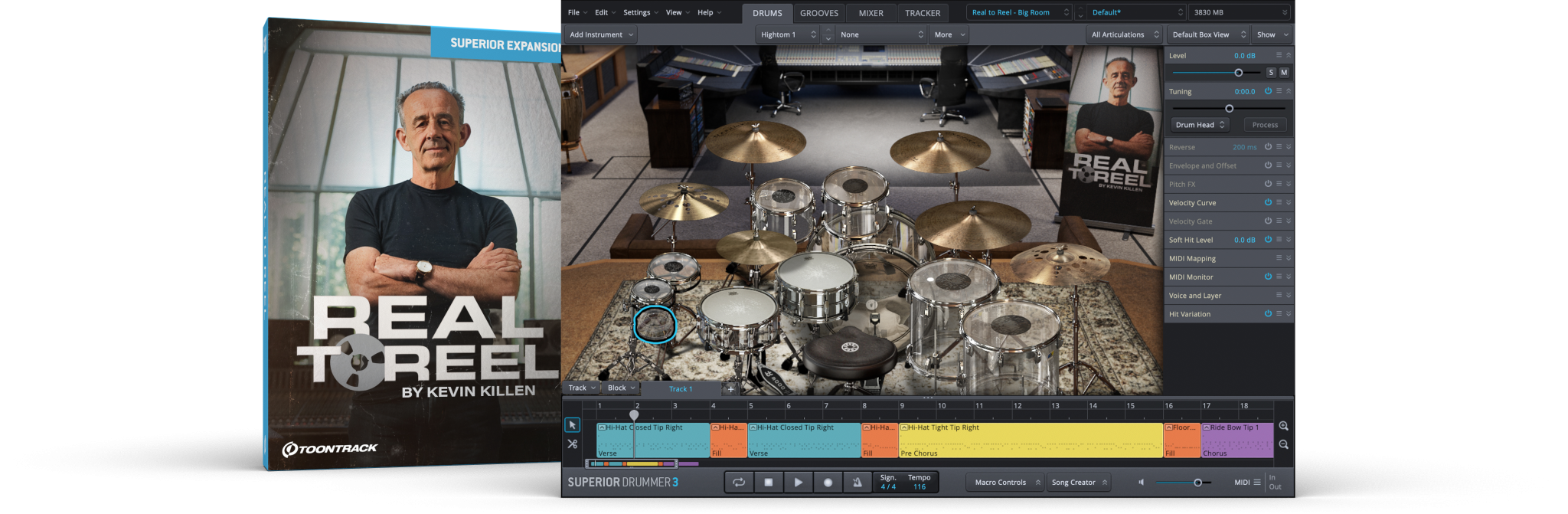Open the File menu
Viewport: 1568px width, 514px height.
[577, 12]
